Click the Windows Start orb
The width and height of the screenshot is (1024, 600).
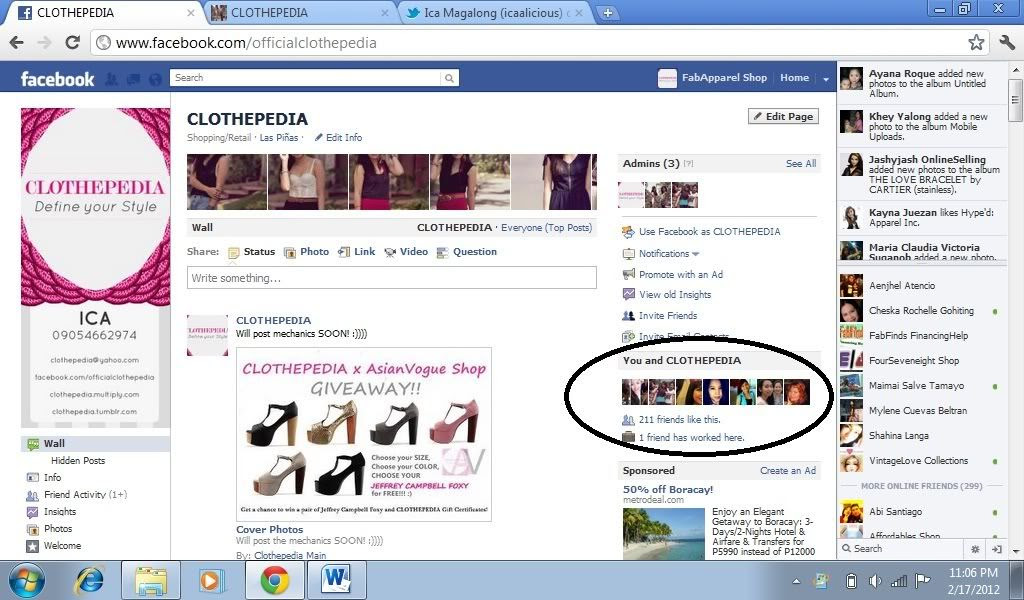point(27,580)
